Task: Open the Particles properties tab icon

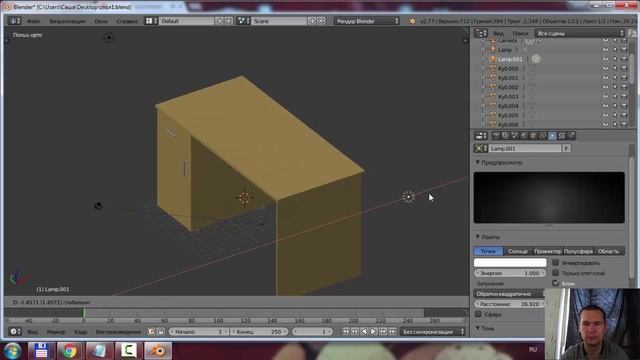Action: [571, 136]
